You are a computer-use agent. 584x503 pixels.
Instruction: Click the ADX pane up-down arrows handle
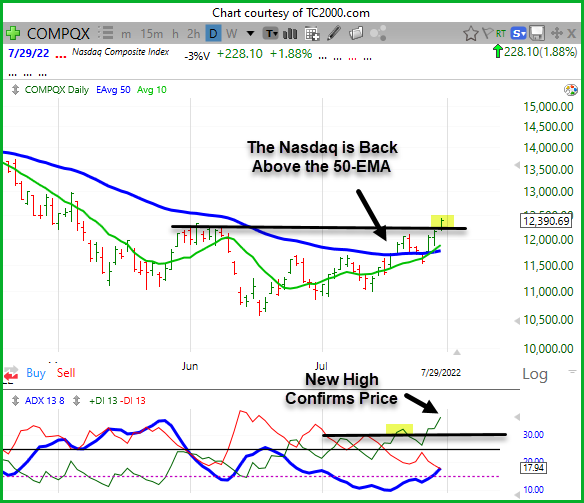pos(15,401)
